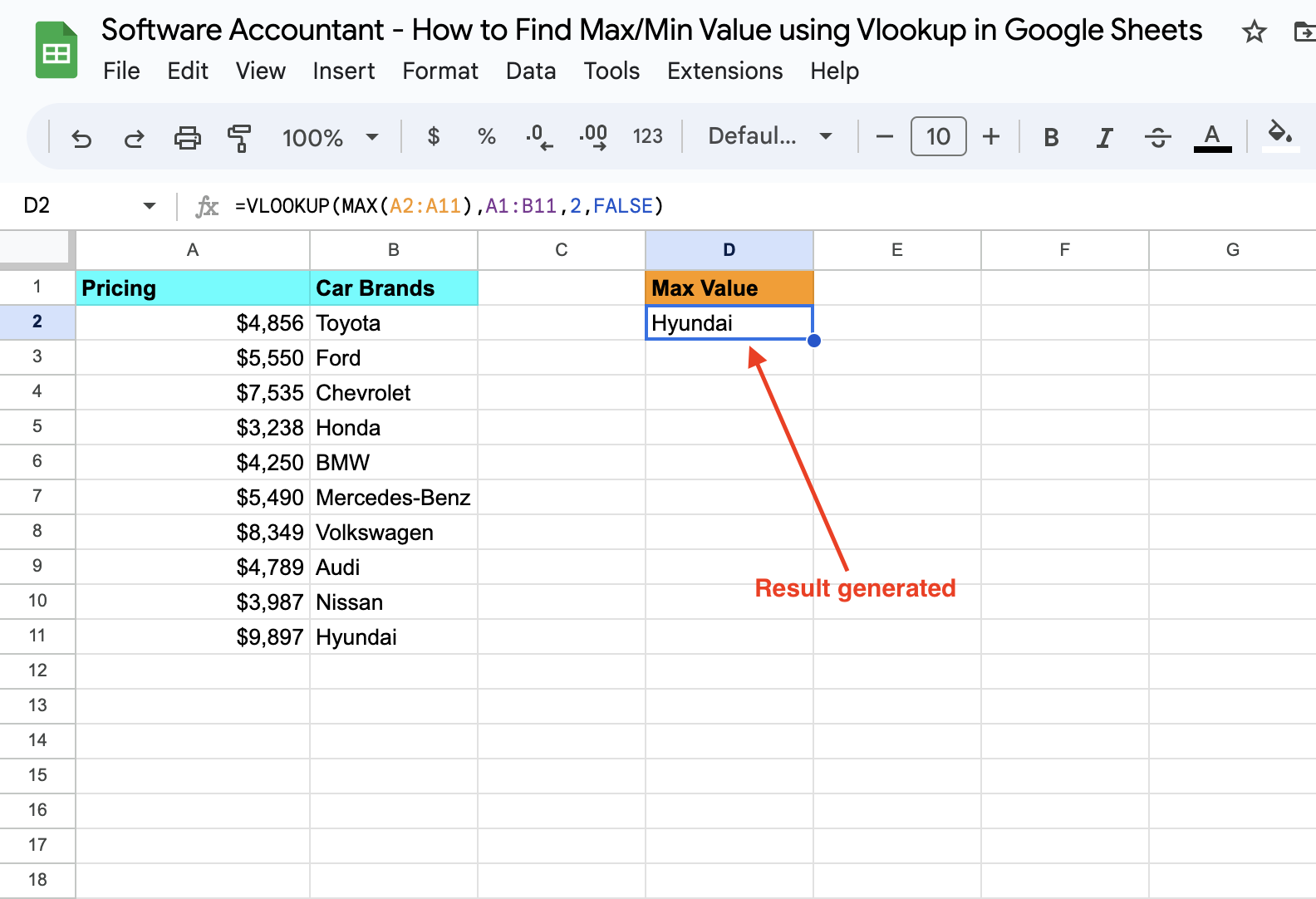Open text color picker
Viewport: 1316px width, 899px height.
point(1212,137)
